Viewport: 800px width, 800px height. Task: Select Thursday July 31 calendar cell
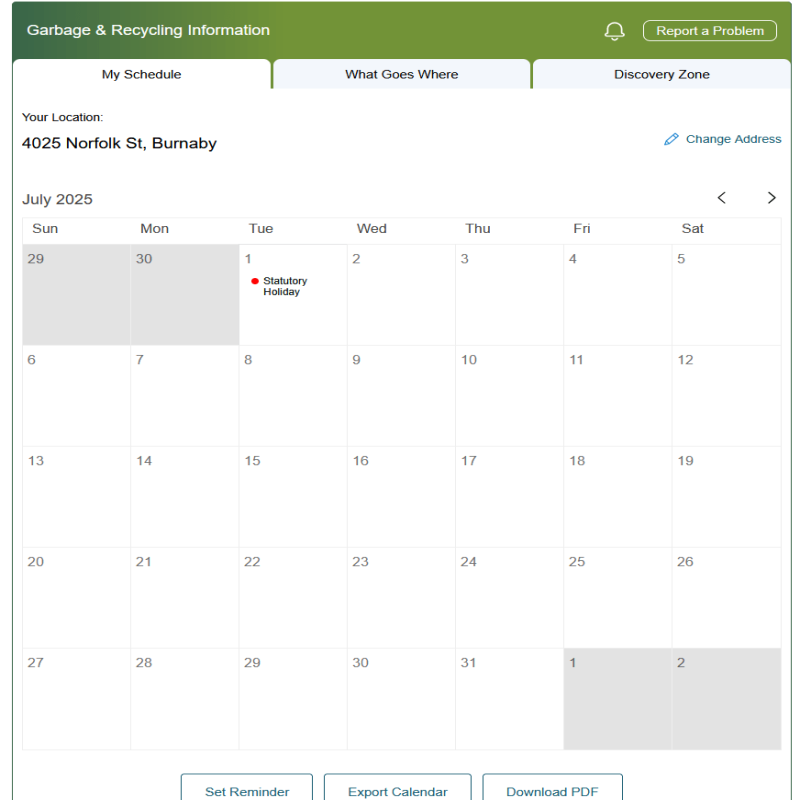509,699
